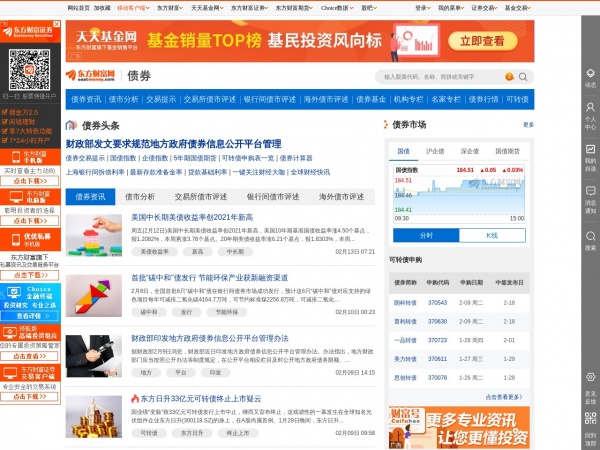Select the 沪企债 tab in 债券市场

[x=435, y=151]
